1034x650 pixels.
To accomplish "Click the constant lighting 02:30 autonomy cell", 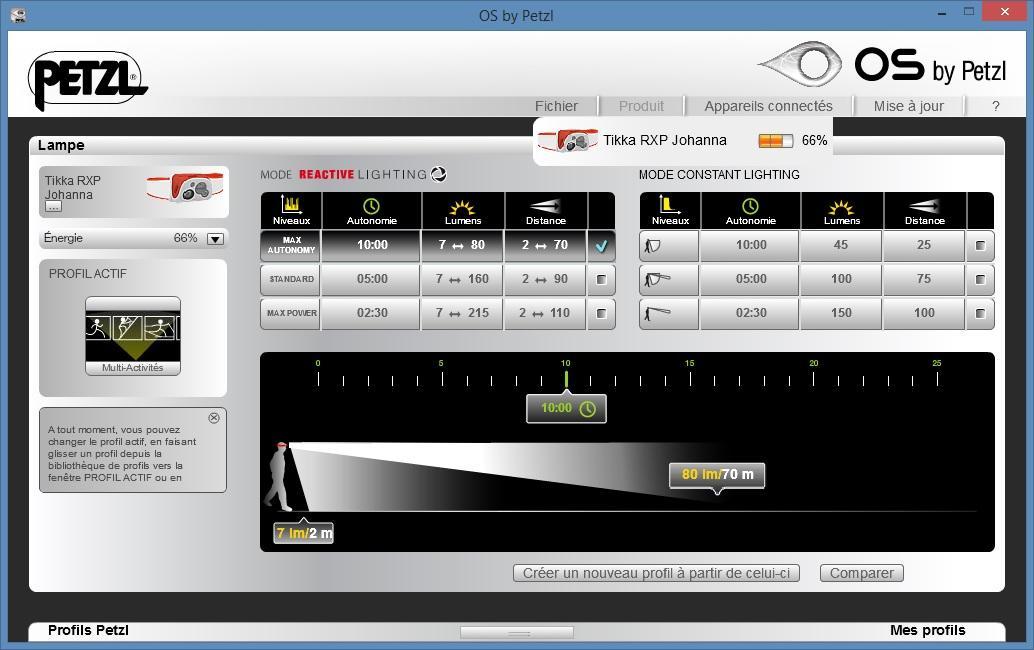I will pos(751,313).
